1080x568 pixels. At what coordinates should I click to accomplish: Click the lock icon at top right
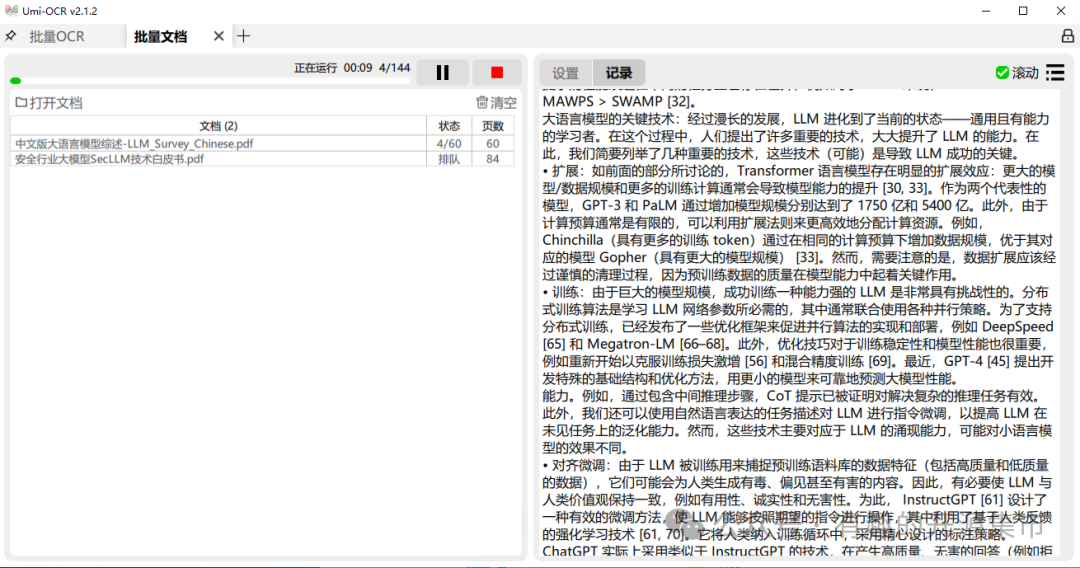[1067, 36]
